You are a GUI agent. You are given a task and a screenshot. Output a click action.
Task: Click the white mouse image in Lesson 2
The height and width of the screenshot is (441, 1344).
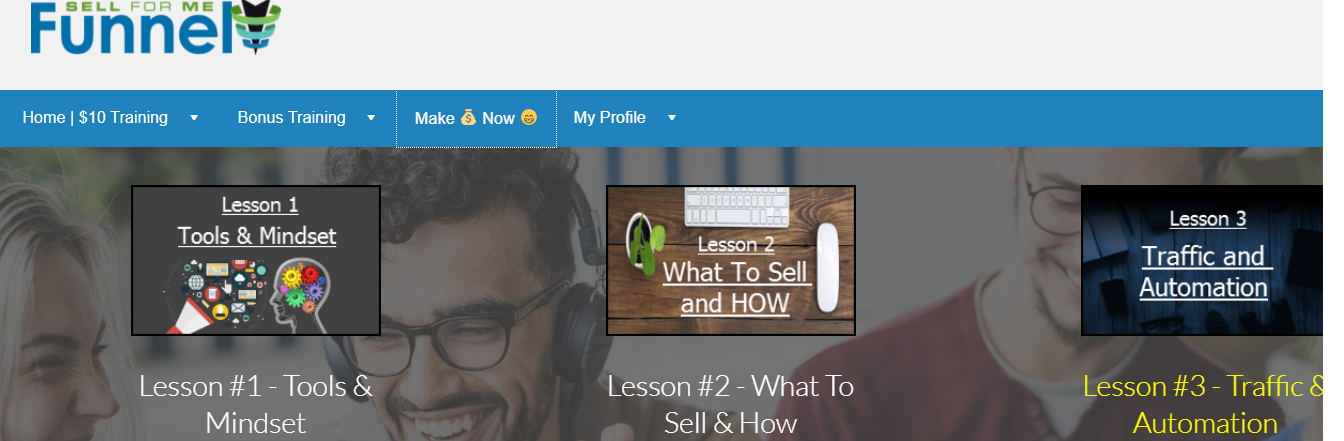point(828,268)
